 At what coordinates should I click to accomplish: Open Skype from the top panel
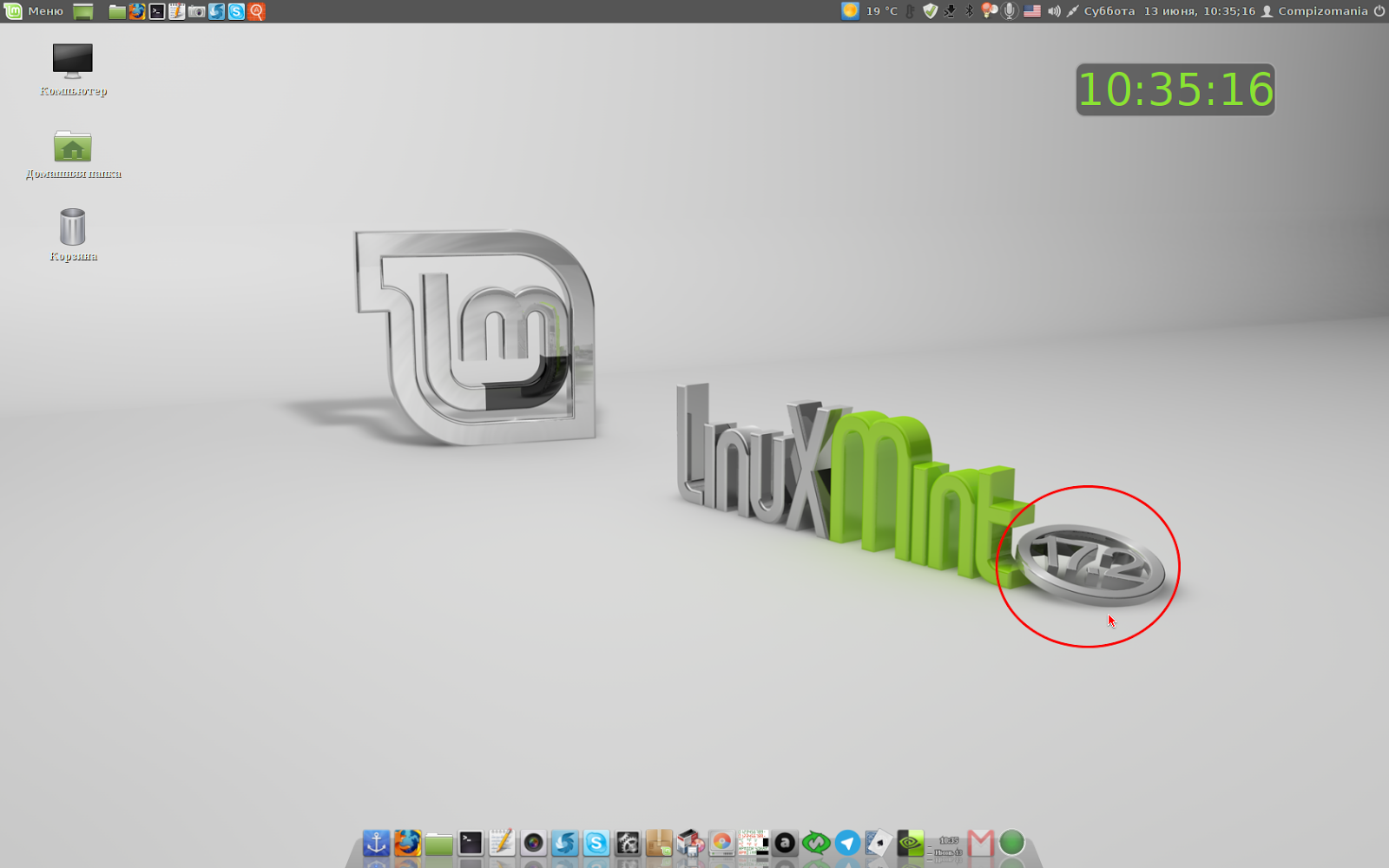point(236,11)
